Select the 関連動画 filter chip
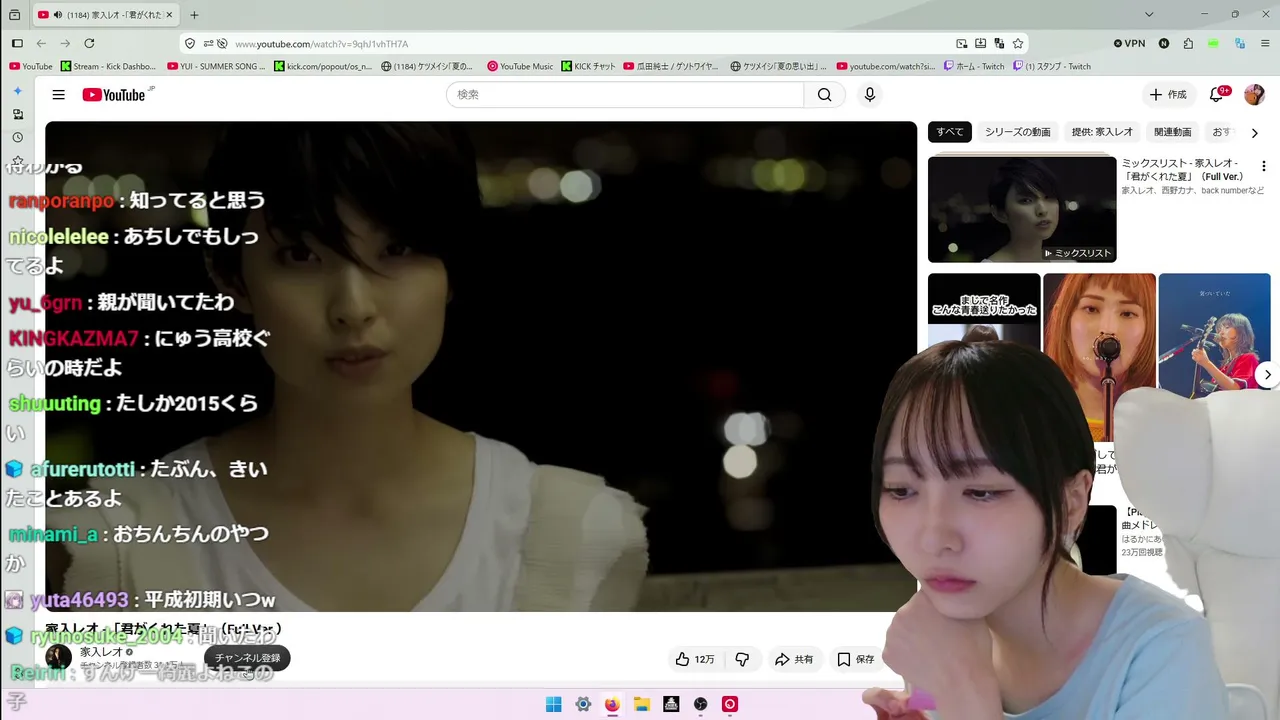This screenshot has width=1280, height=720. click(1172, 132)
